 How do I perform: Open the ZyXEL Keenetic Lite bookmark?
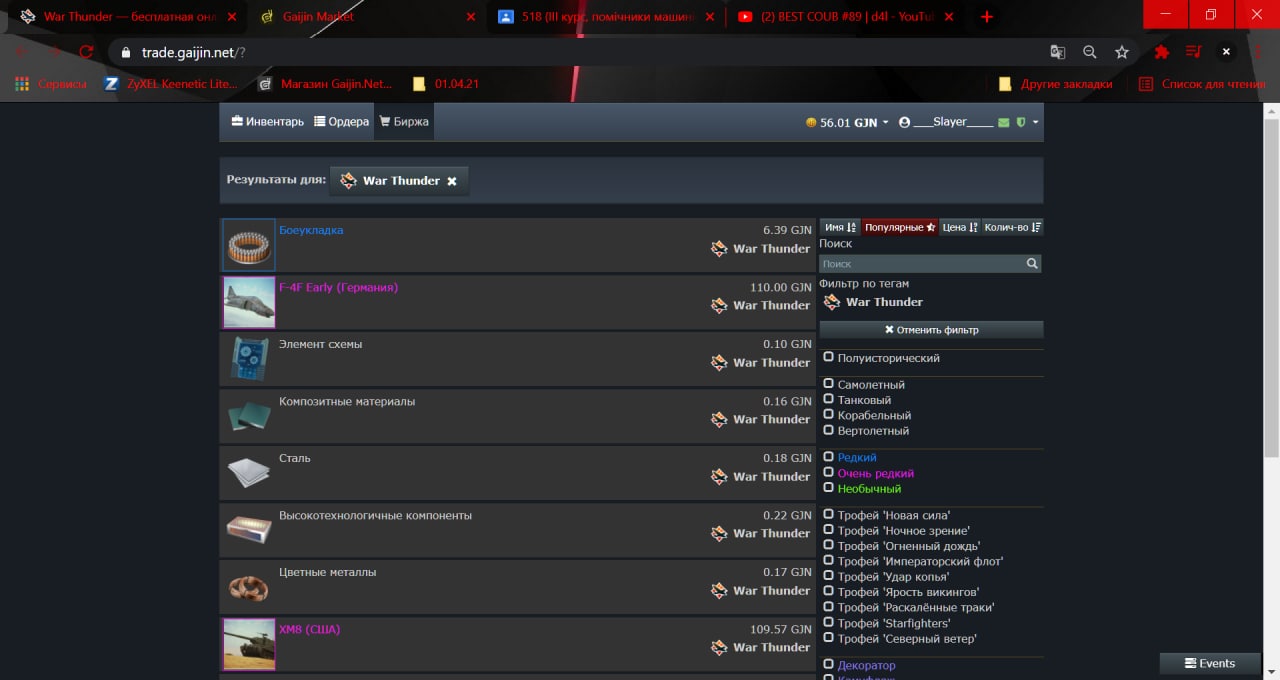pyautogui.click(x=171, y=84)
